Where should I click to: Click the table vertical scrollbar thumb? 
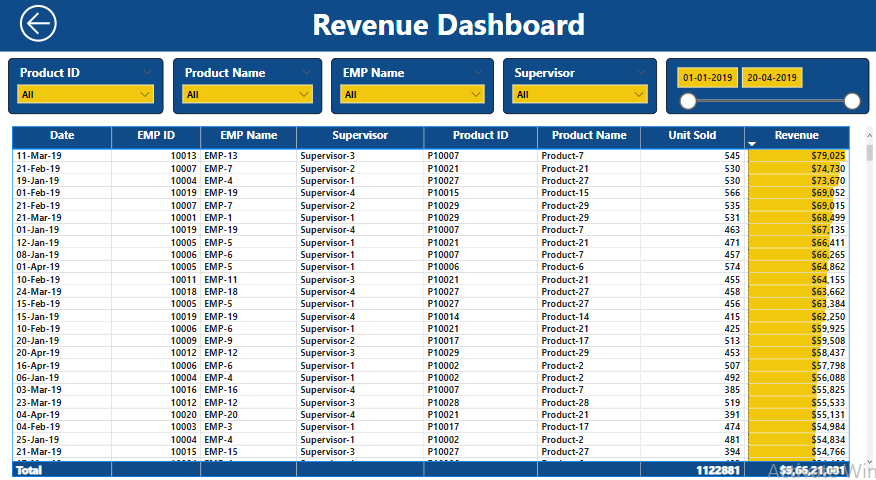click(x=870, y=153)
